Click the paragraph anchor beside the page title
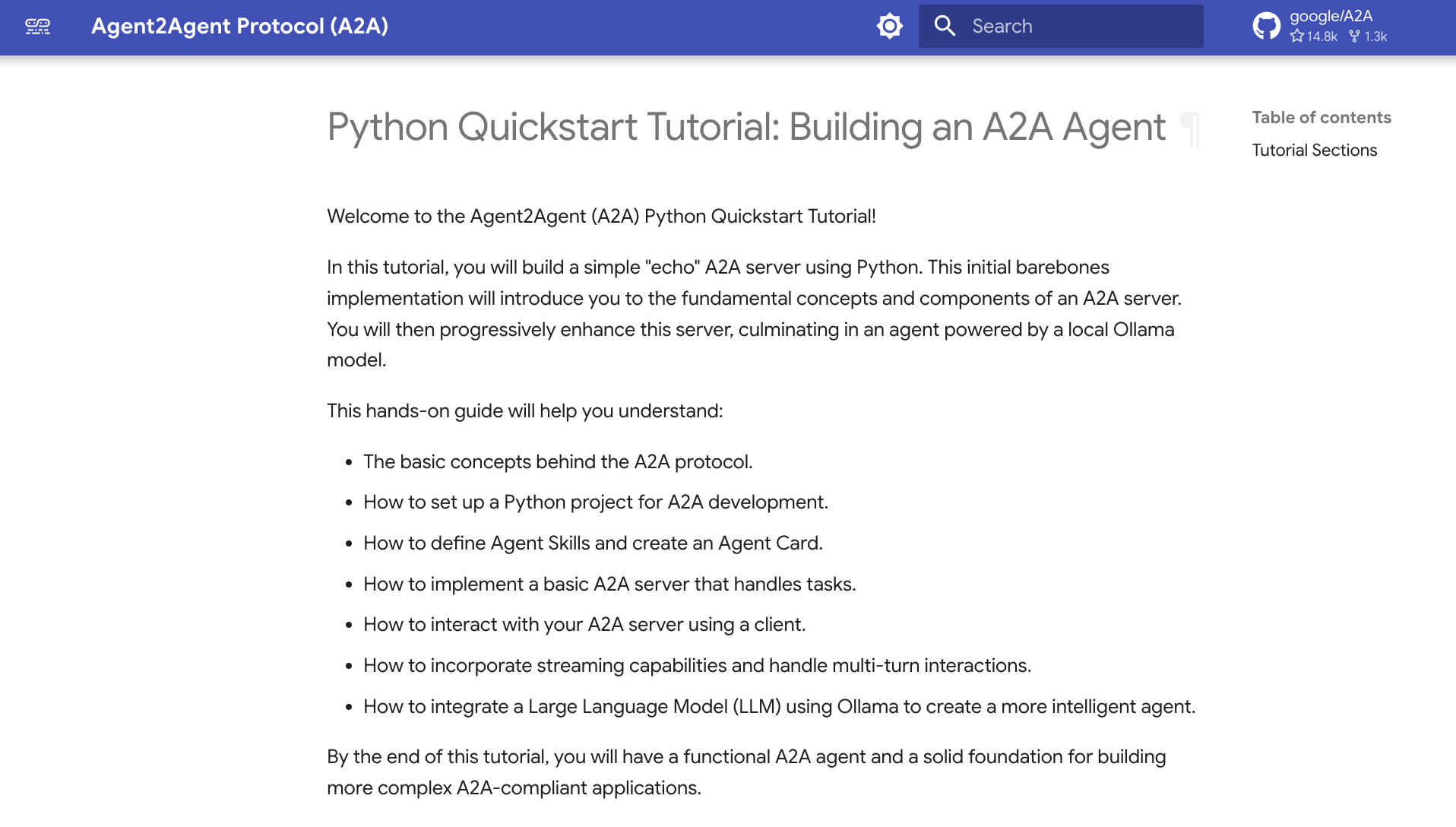The width and height of the screenshot is (1456, 827). pyautogui.click(x=1191, y=128)
